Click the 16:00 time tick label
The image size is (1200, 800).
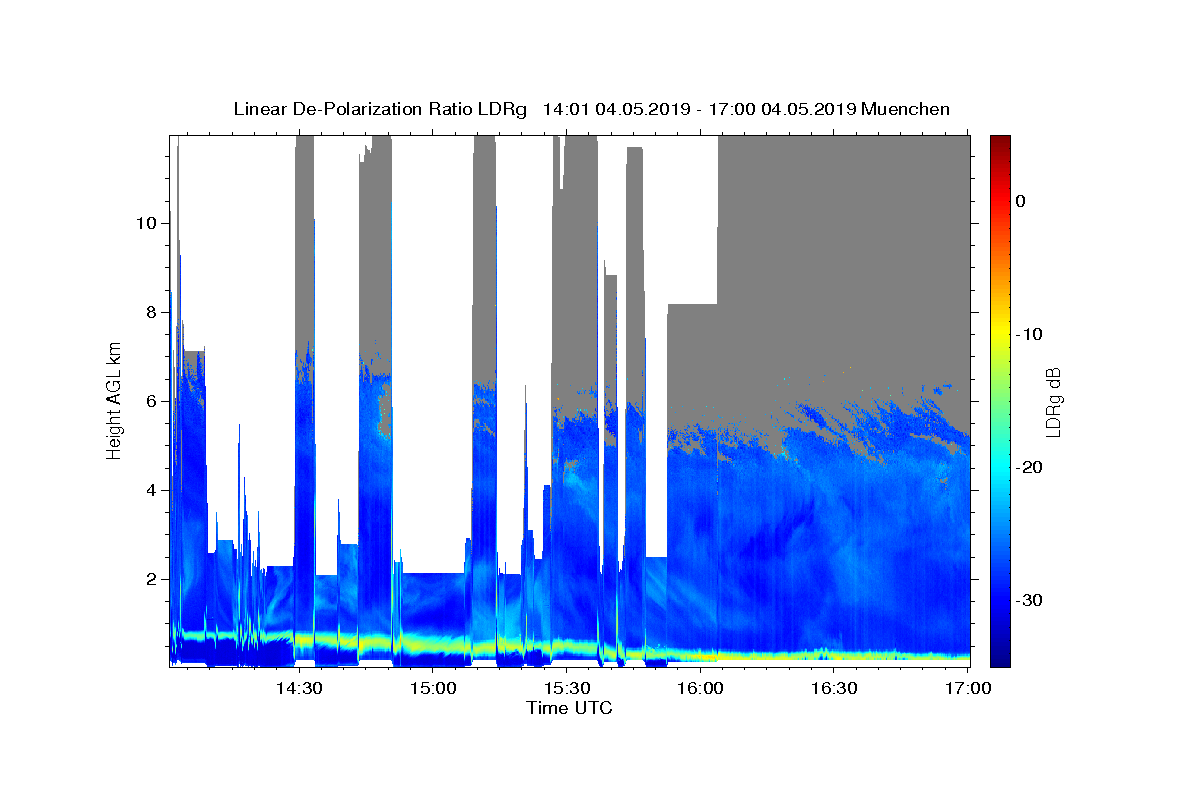(700, 689)
